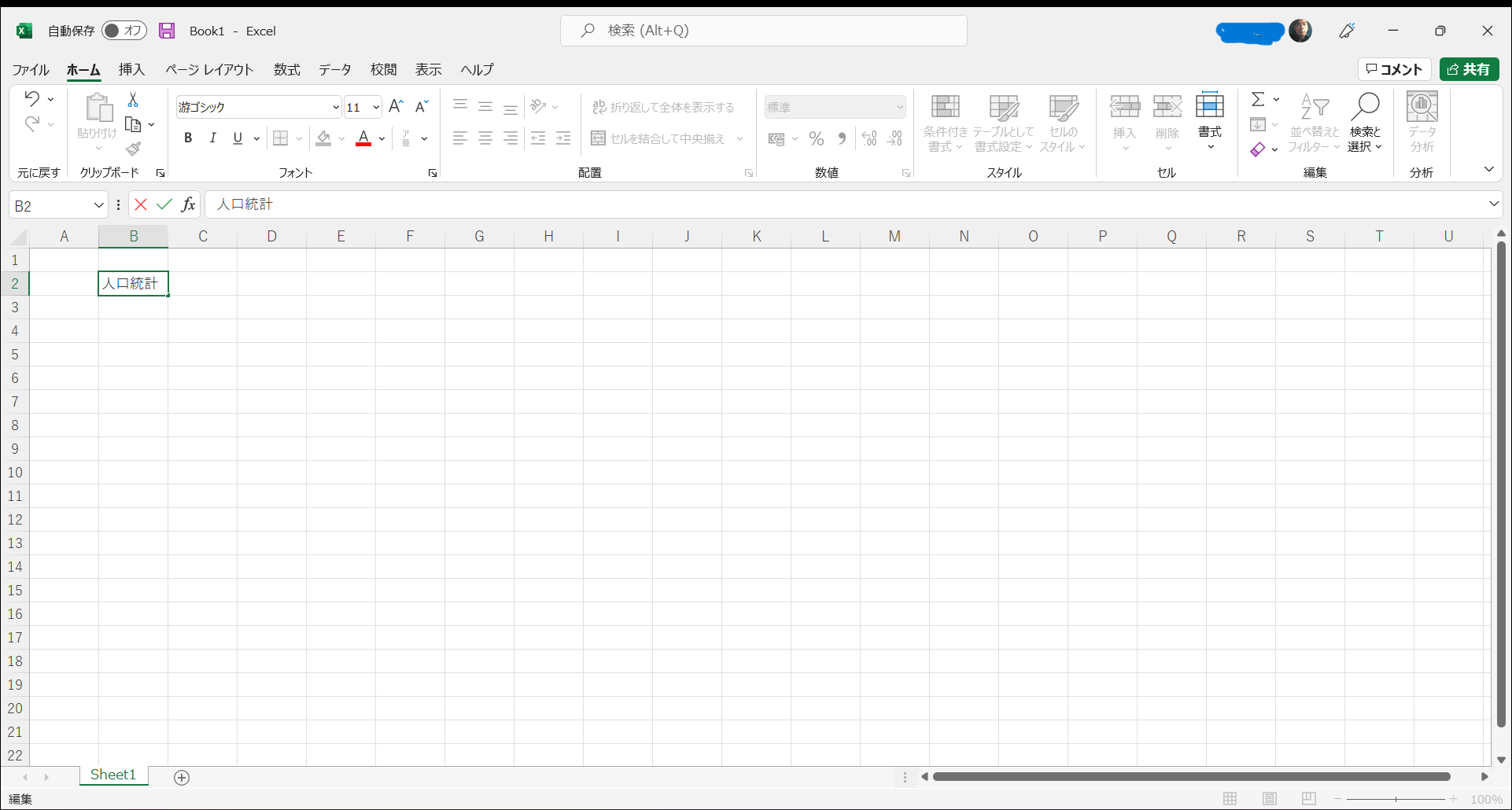Toggle Italic formatting
Viewport: 1512px width, 810px height.
pyautogui.click(x=212, y=138)
